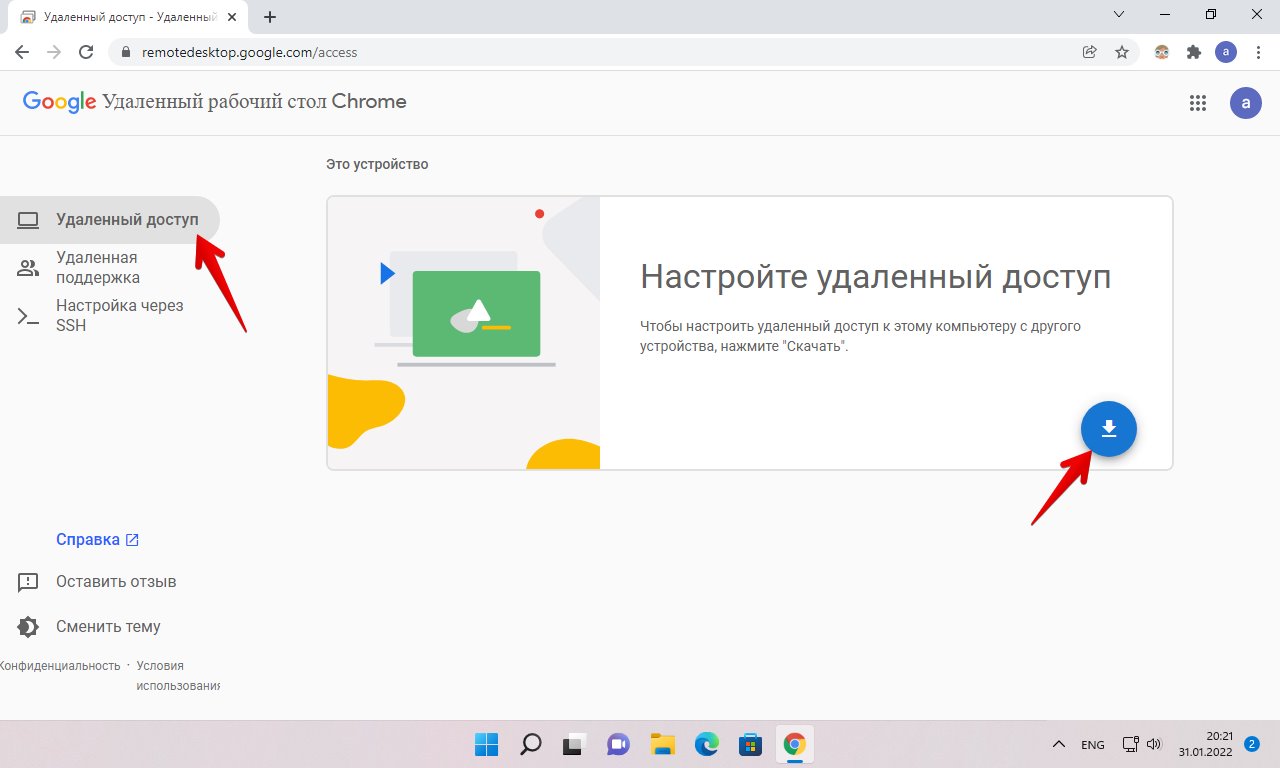Open the tab search dropdown

(x=1120, y=14)
